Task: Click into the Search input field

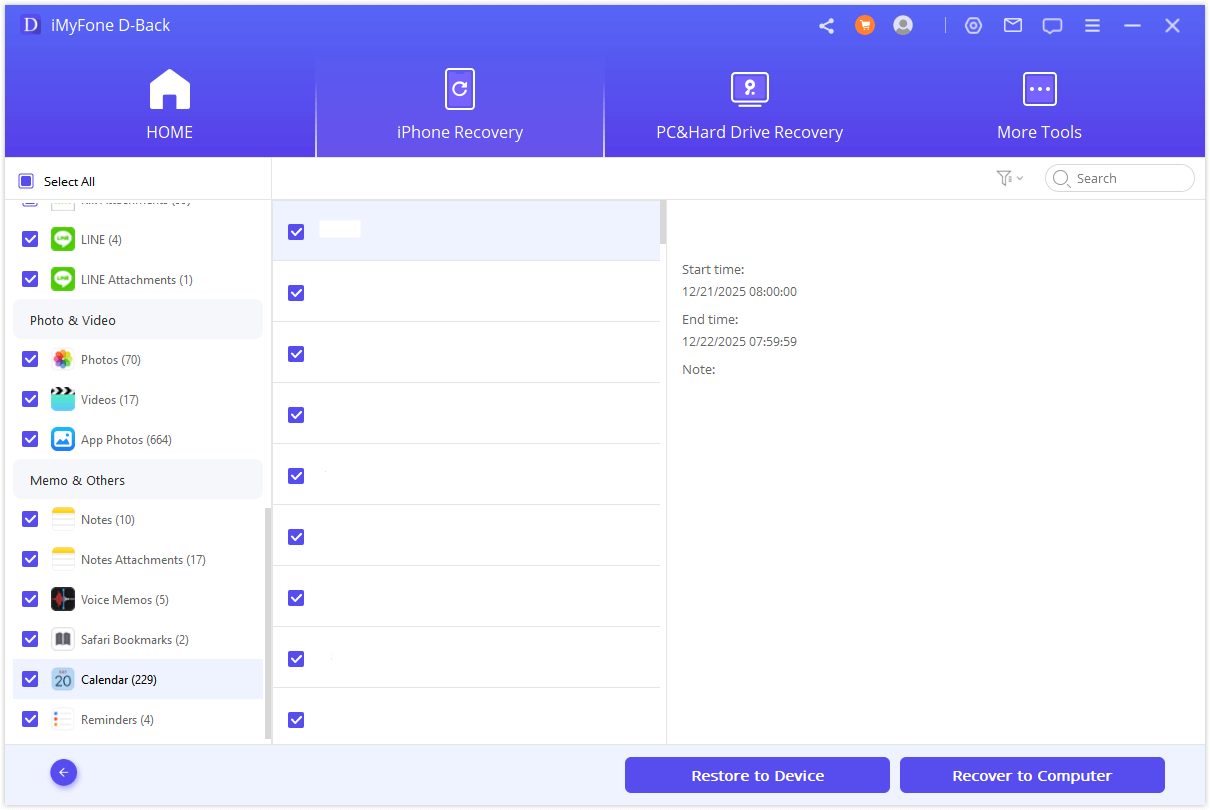Action: coord(1130,178)
